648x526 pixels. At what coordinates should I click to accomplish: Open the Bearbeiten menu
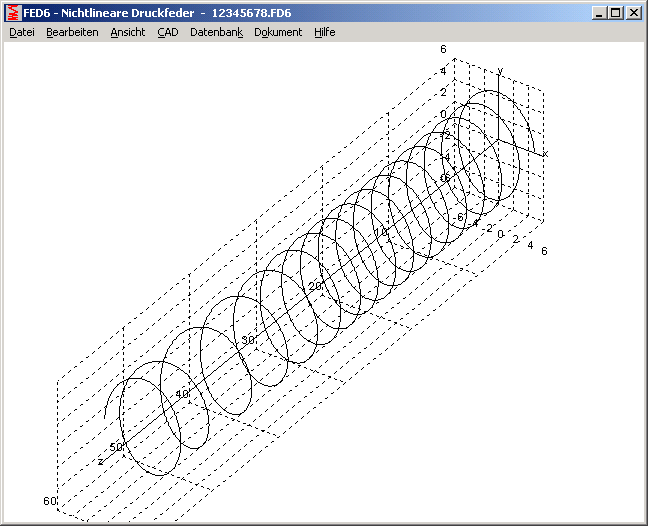tap(72, 32)
